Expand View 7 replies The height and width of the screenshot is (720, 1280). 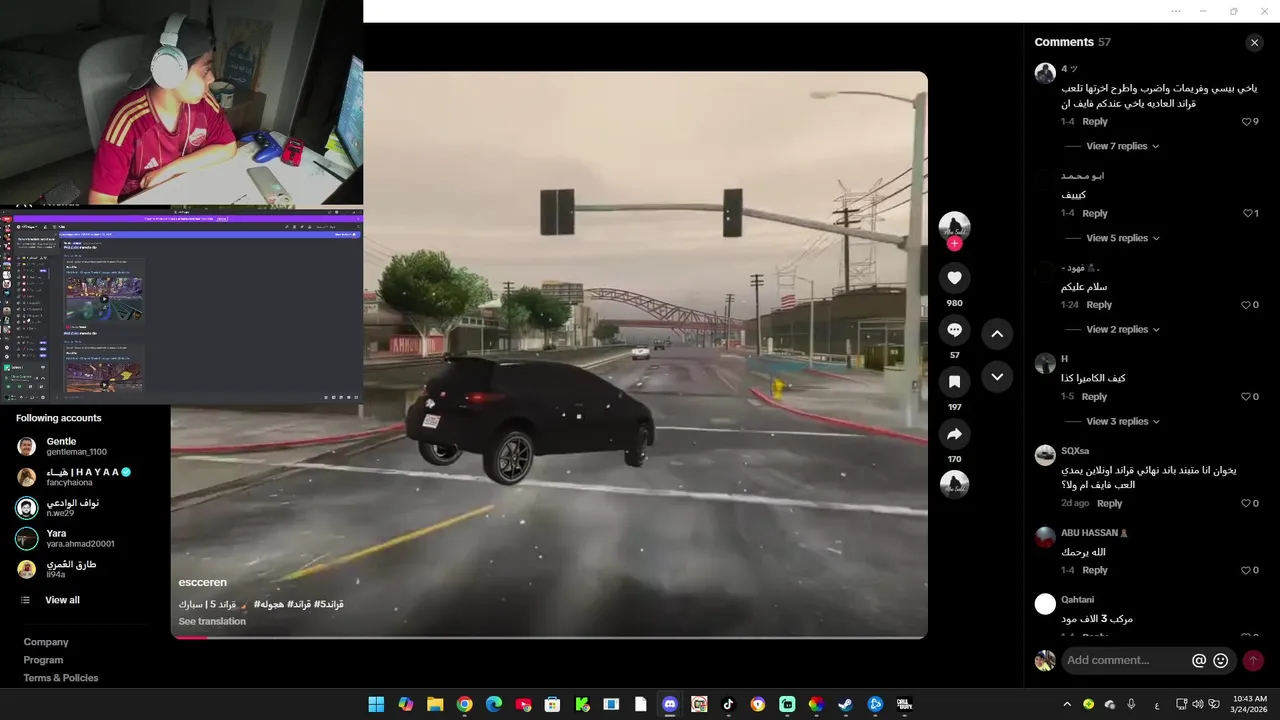[1122, 146]
